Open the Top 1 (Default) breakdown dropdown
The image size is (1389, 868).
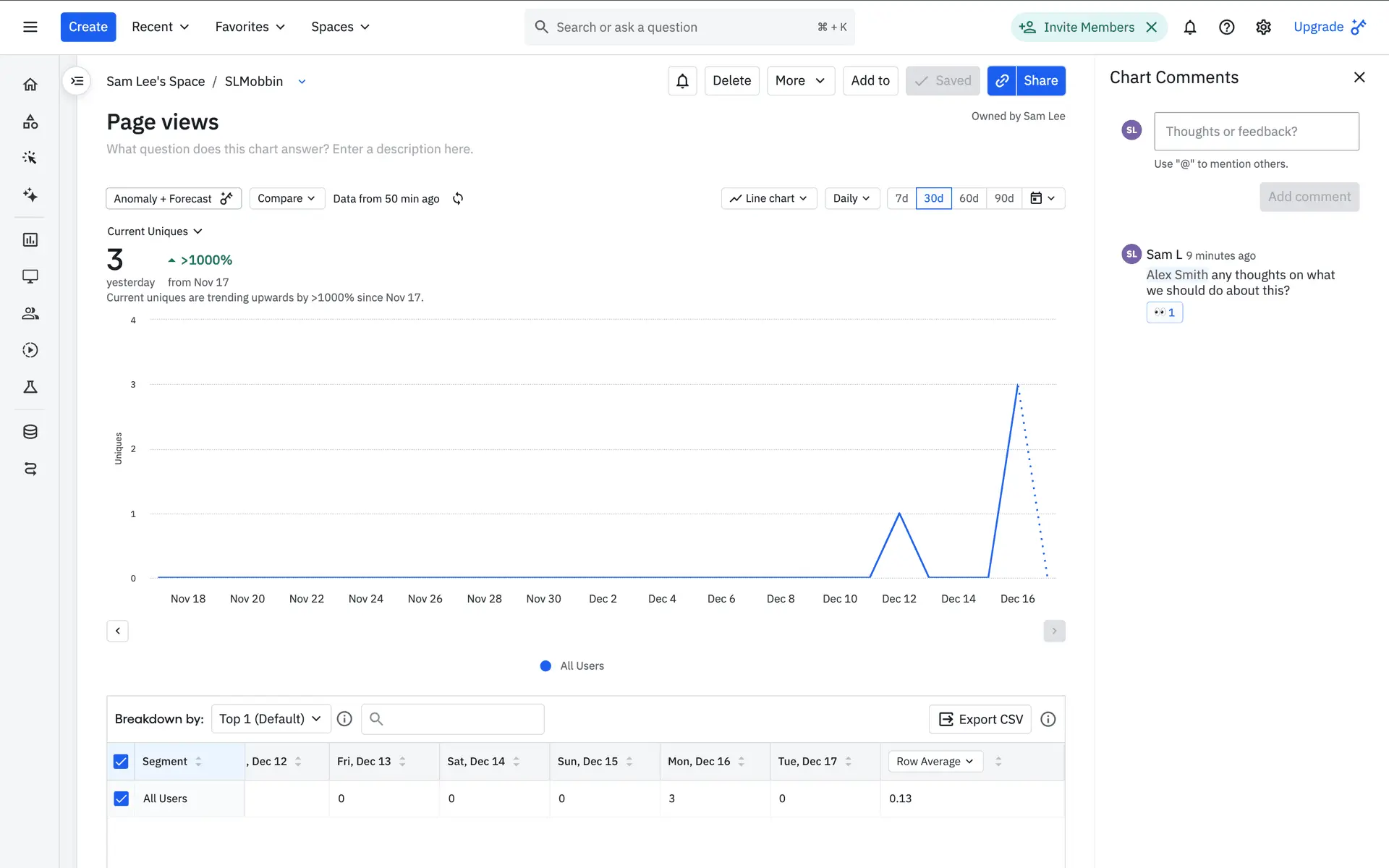[x=271, y=719]
